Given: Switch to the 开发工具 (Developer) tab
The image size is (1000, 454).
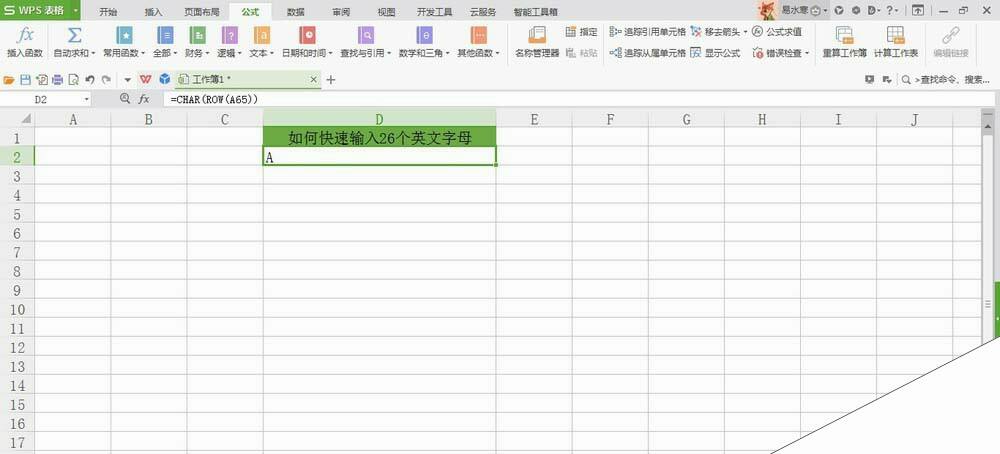Looking at the screenshot, I should pos(434,11).
